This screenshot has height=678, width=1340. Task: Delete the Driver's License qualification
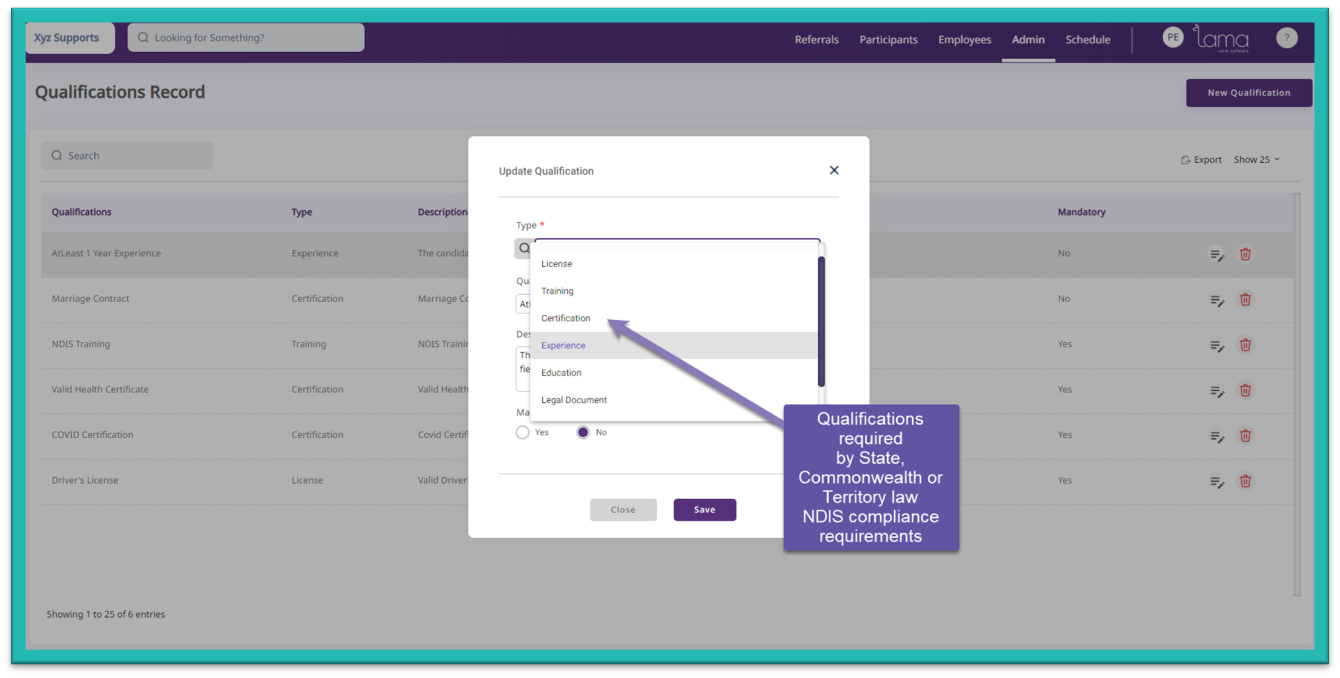pos(1245,481)
